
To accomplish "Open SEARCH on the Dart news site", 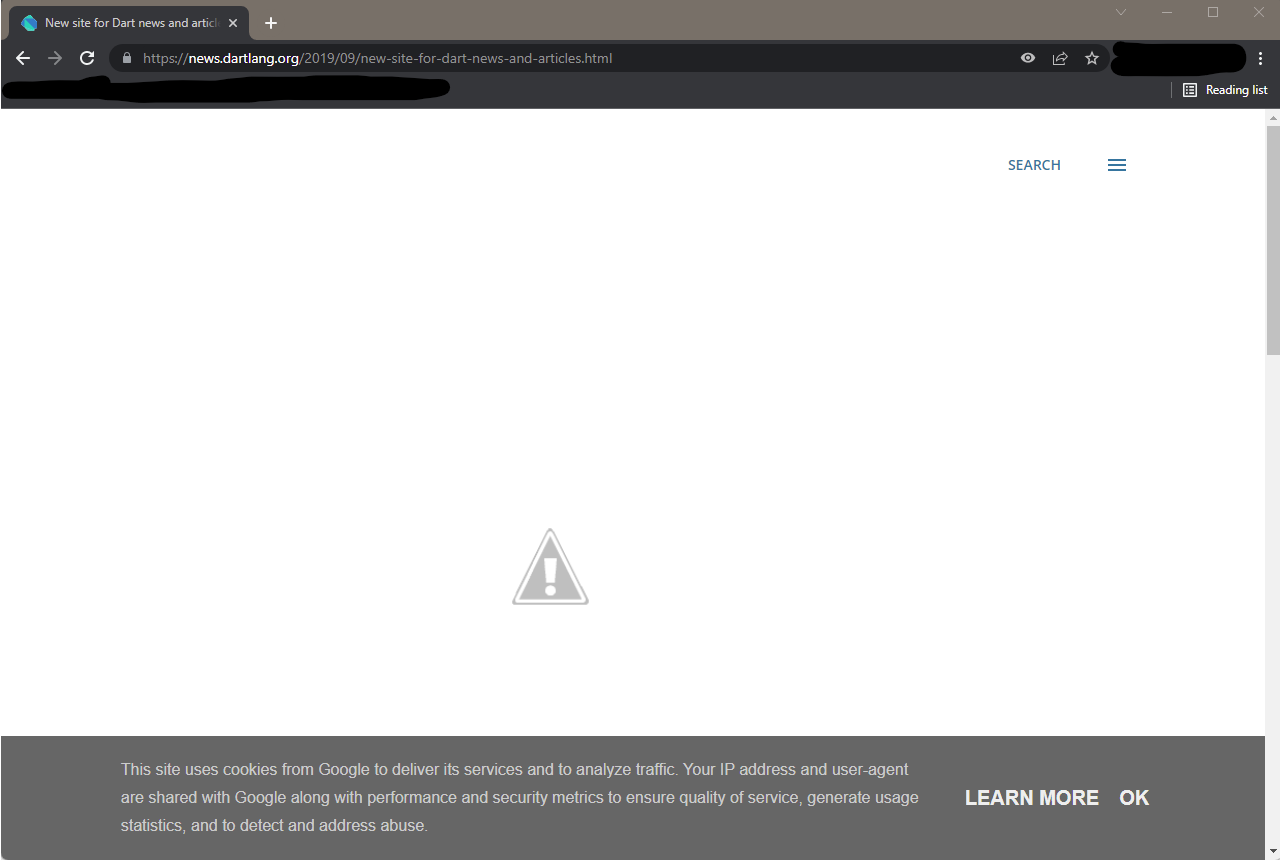I will (1034, 165).
